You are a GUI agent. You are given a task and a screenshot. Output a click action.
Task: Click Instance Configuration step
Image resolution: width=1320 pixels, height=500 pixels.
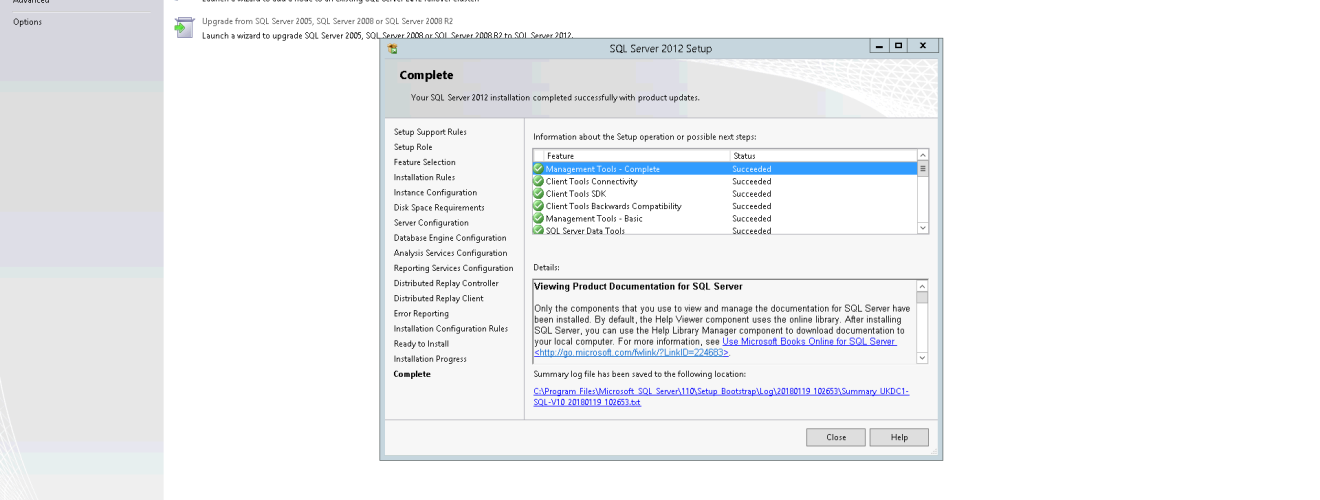pos(435,192)
